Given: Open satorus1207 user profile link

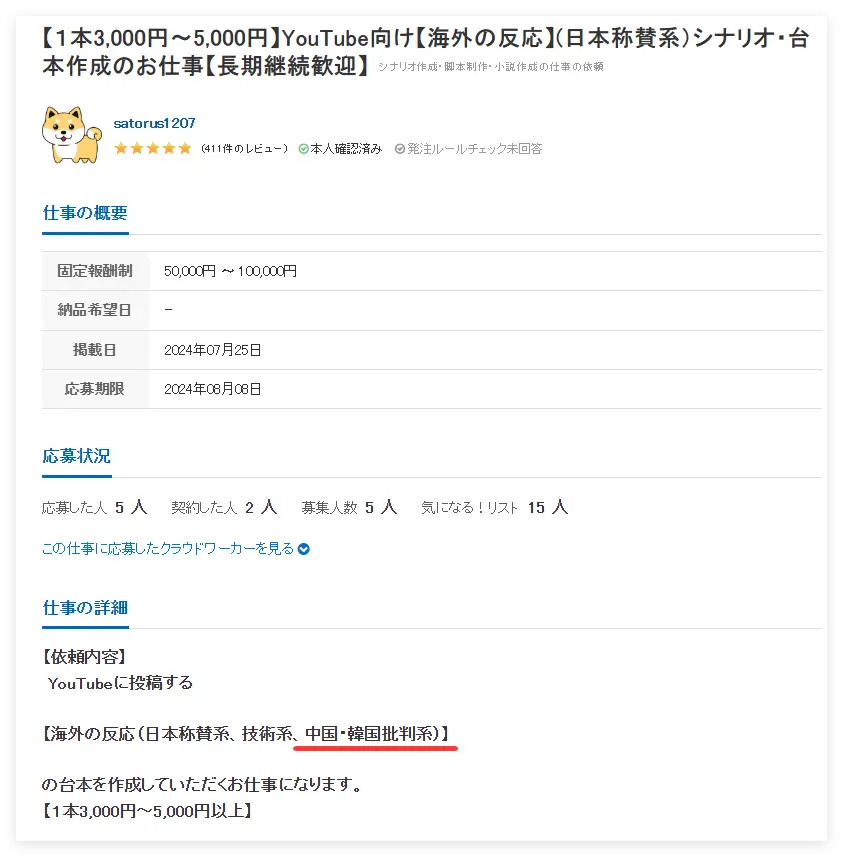Looking at the screenshot, I should (154, 124).
